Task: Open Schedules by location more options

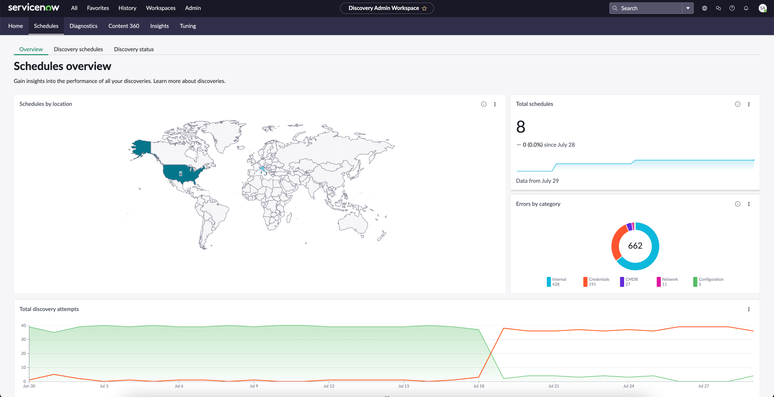Action: (x=495, y=104)
